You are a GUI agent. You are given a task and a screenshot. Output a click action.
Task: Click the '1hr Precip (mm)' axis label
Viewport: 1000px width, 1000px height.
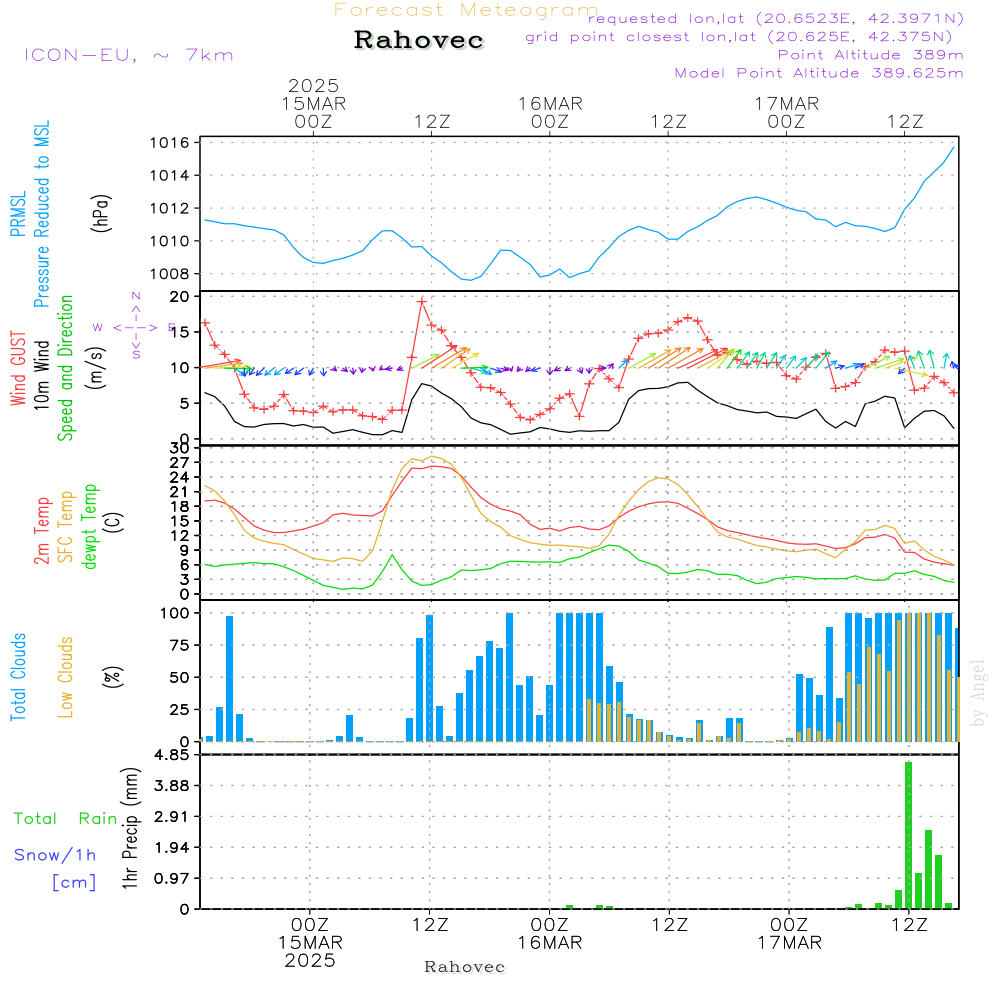coord(130,828)
